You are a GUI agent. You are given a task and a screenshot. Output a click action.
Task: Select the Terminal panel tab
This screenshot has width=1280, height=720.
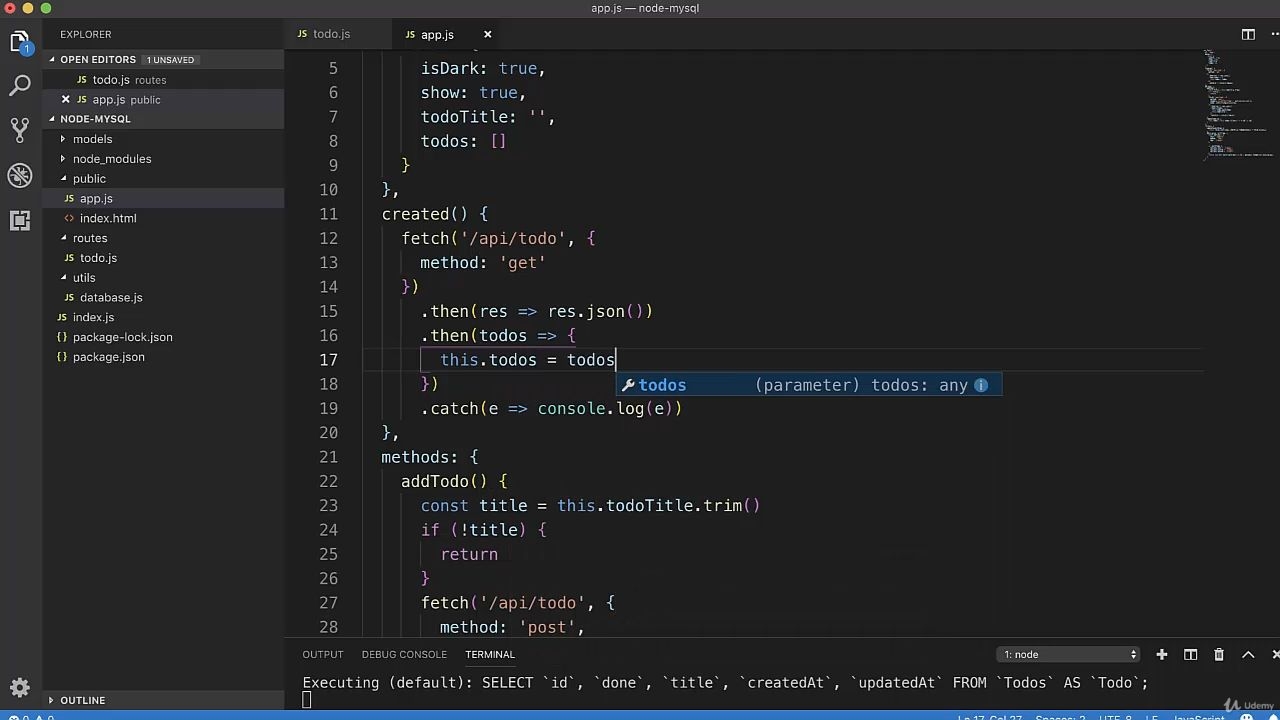(x=490, y=654)
